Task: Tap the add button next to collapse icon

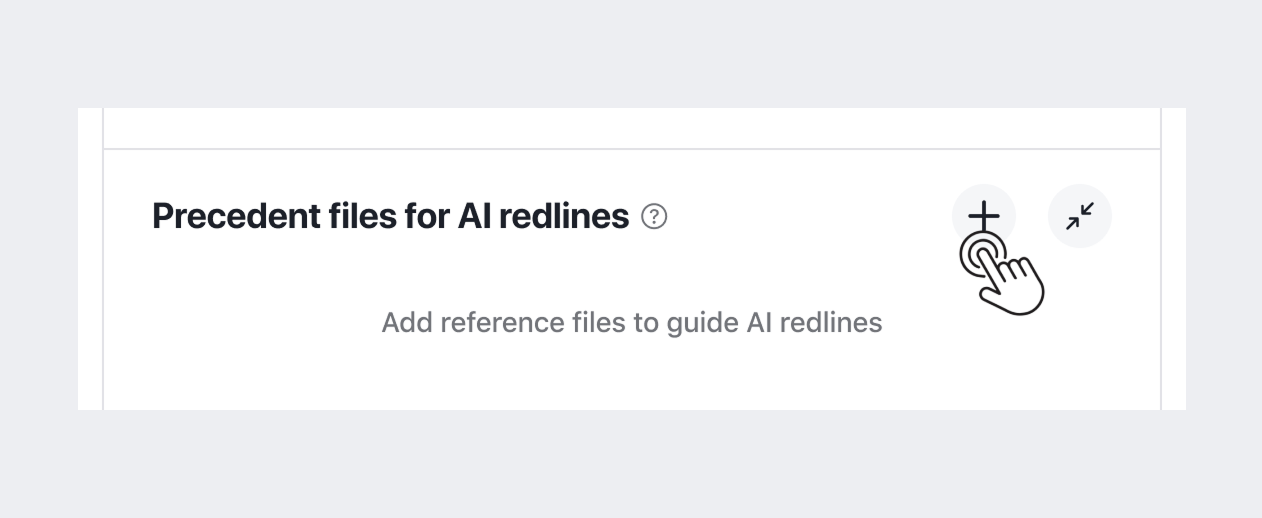Action: [x=984, y=216]
